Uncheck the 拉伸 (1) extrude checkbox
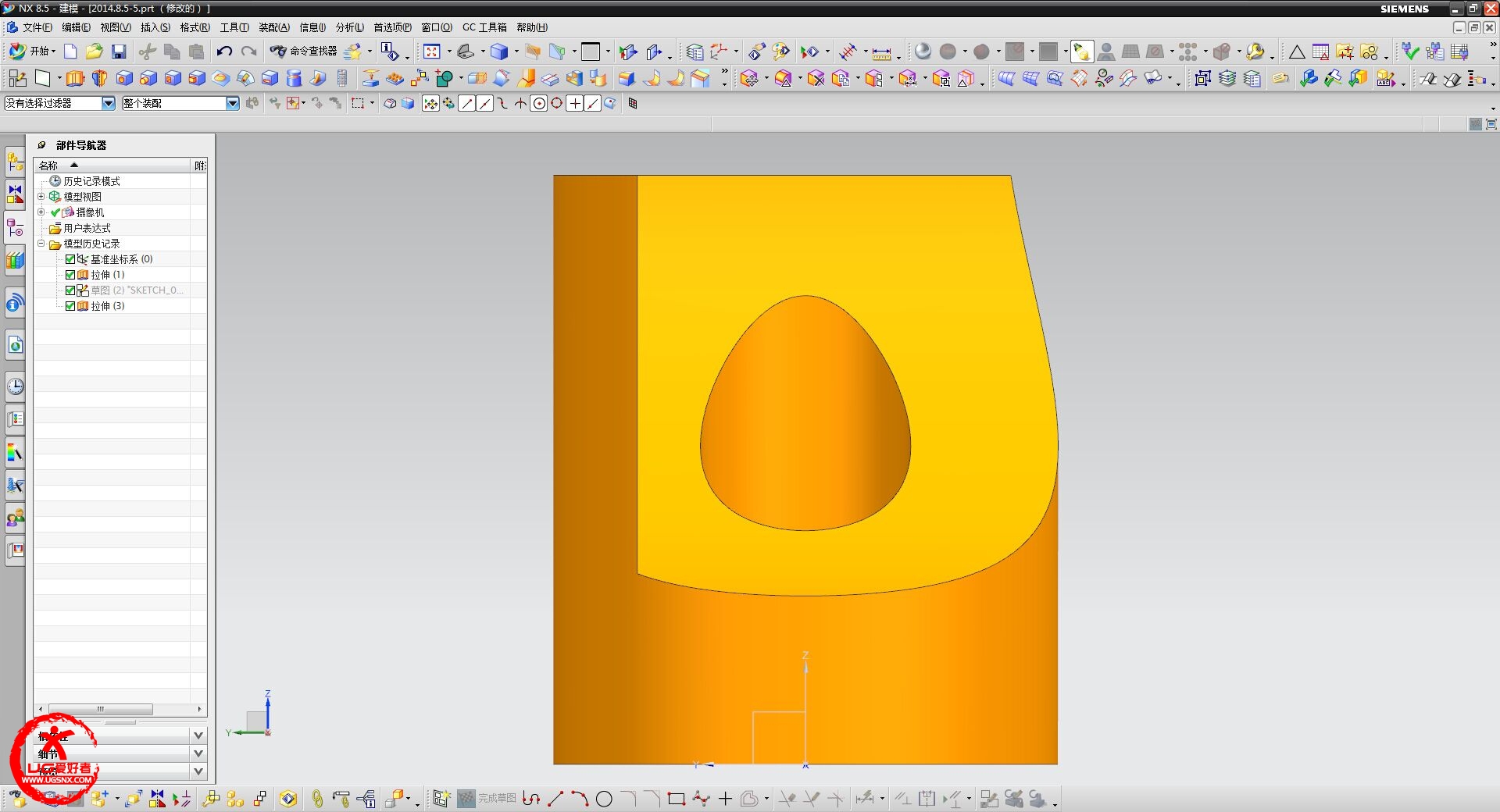Image resolution: width=1500 pixels, height=812 pixels. [x=70, y=275]
